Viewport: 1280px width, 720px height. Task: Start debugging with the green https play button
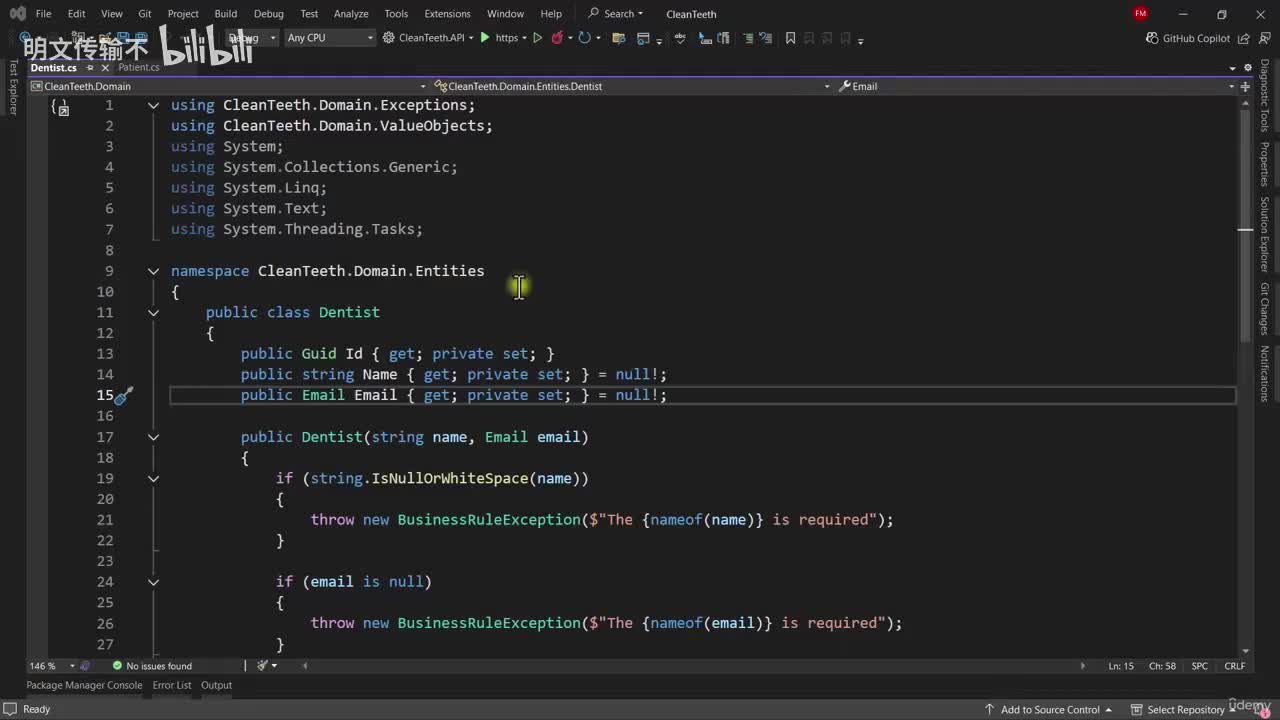click(486, 38)
